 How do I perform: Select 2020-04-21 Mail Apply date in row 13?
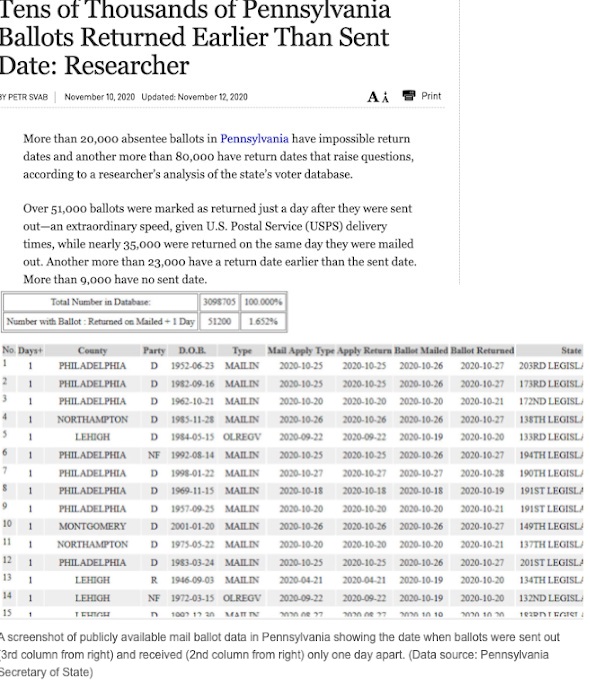tap(301, 580)
